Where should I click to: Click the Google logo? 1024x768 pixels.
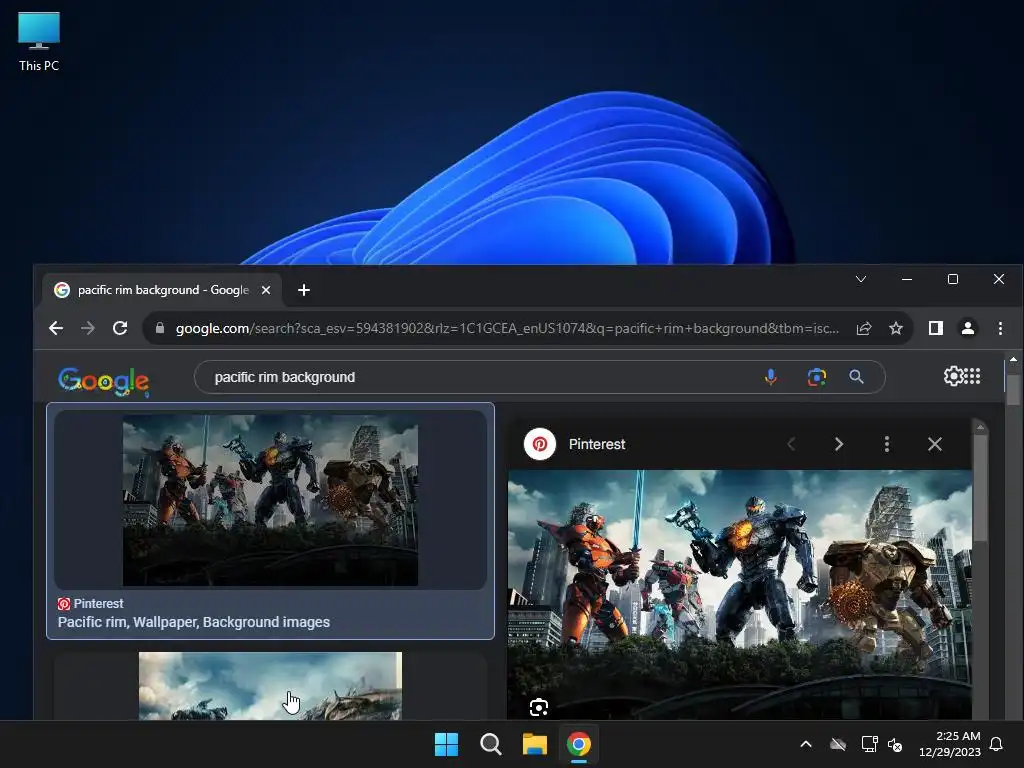(x=103, y=380)
